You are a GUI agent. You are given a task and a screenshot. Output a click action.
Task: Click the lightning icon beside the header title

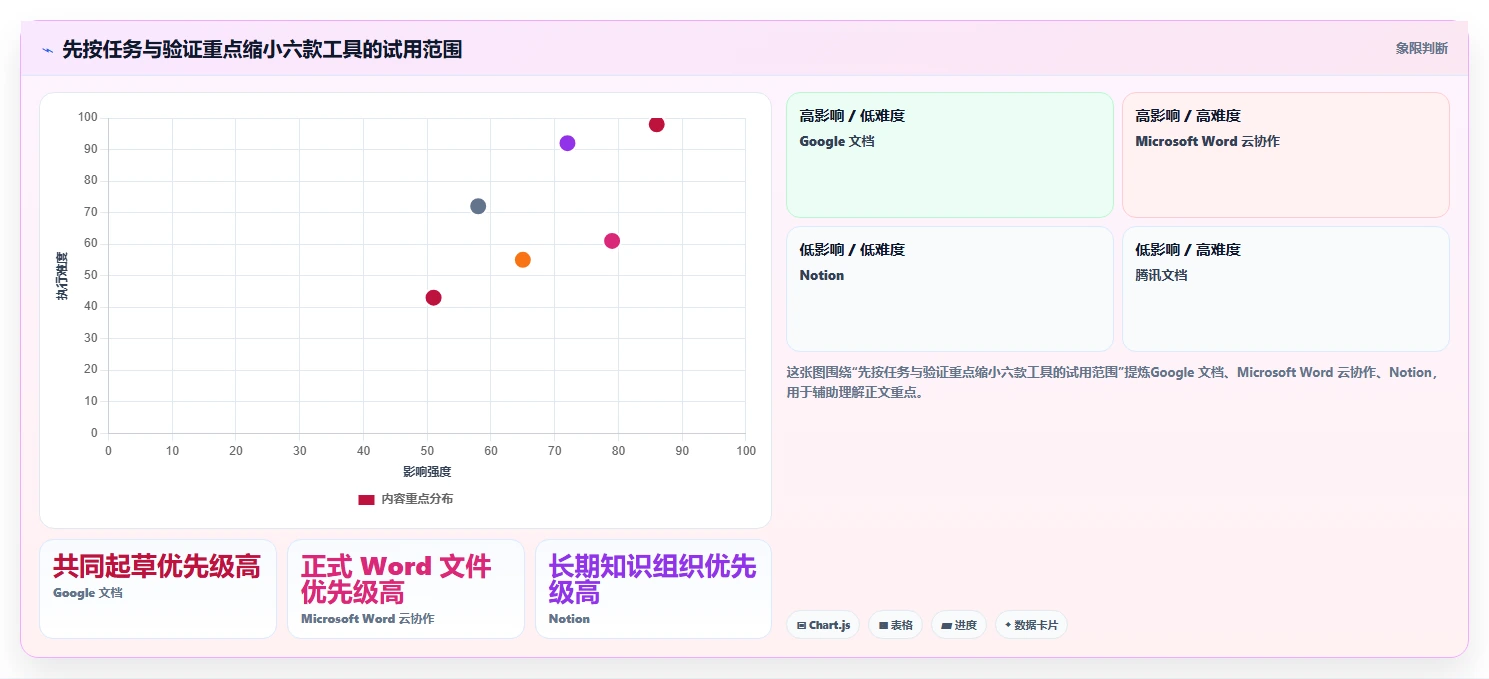[x=47, y=50]
